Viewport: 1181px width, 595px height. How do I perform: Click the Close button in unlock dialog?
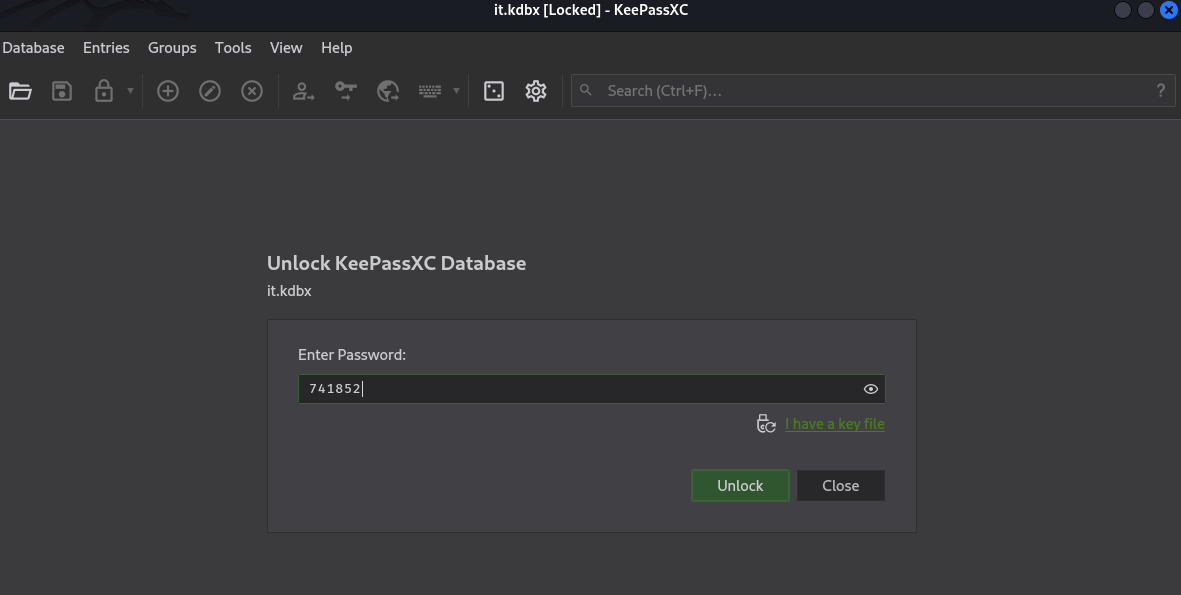click(841, 486)
